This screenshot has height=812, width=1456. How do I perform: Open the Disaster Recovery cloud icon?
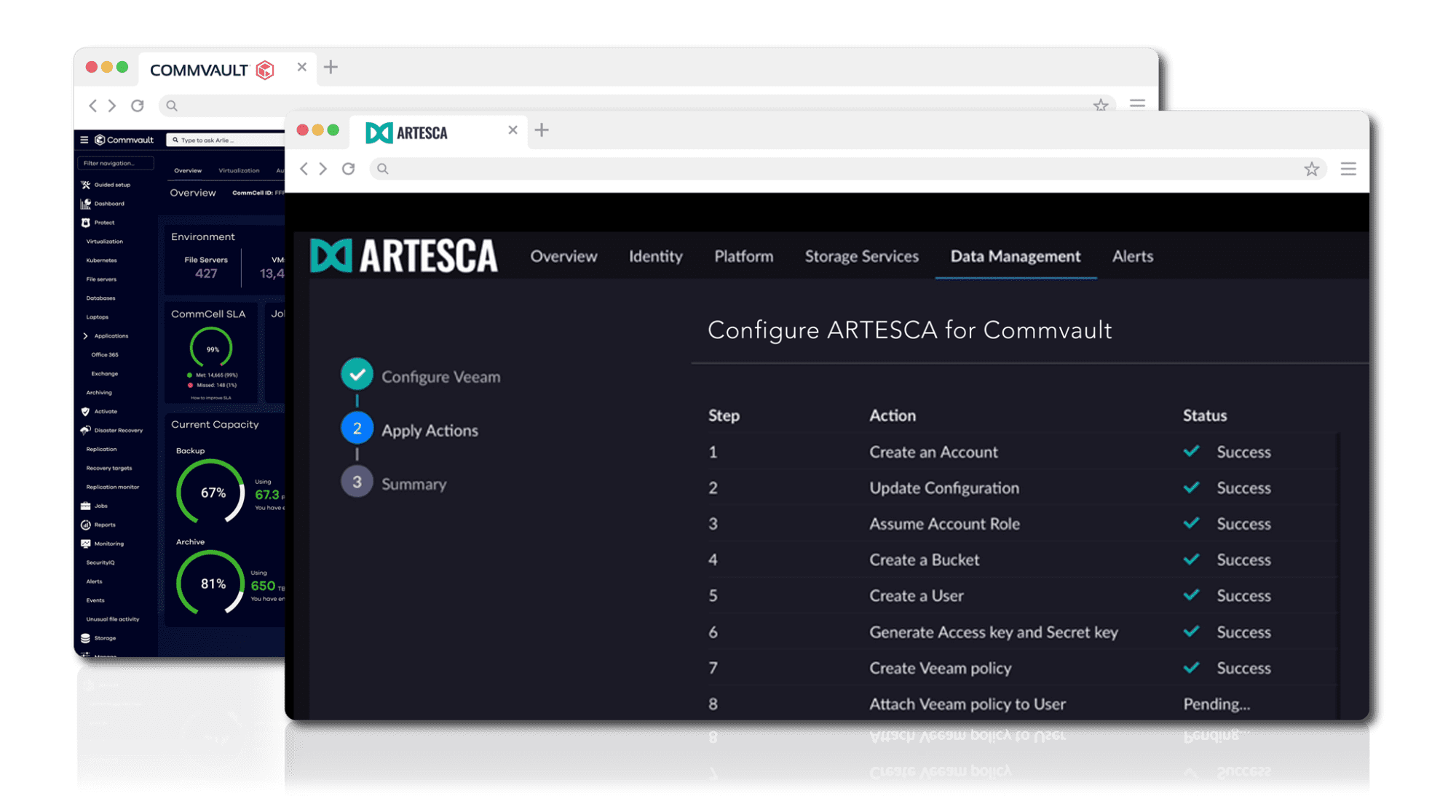tap(86, 430)
